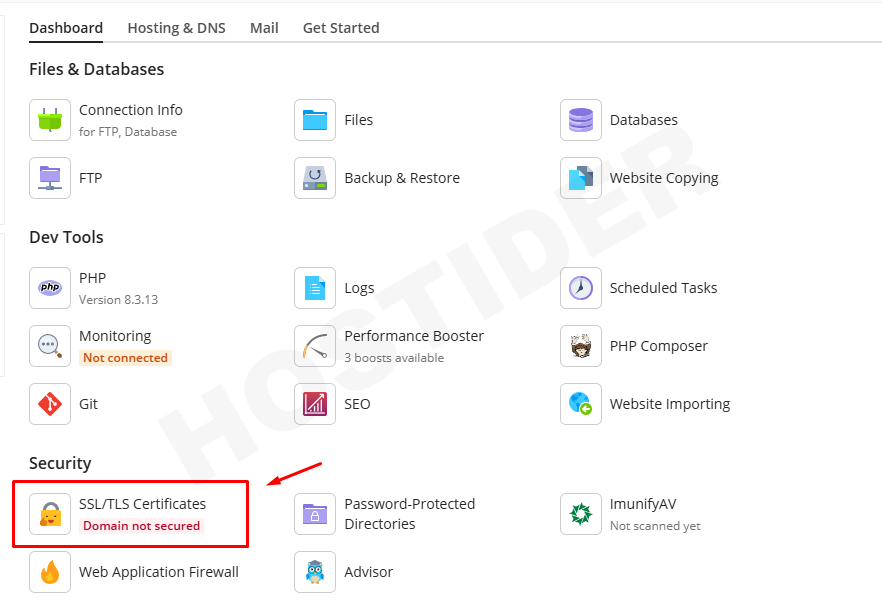Click the 'Domain not secured' warning label

tap(141, 526)
